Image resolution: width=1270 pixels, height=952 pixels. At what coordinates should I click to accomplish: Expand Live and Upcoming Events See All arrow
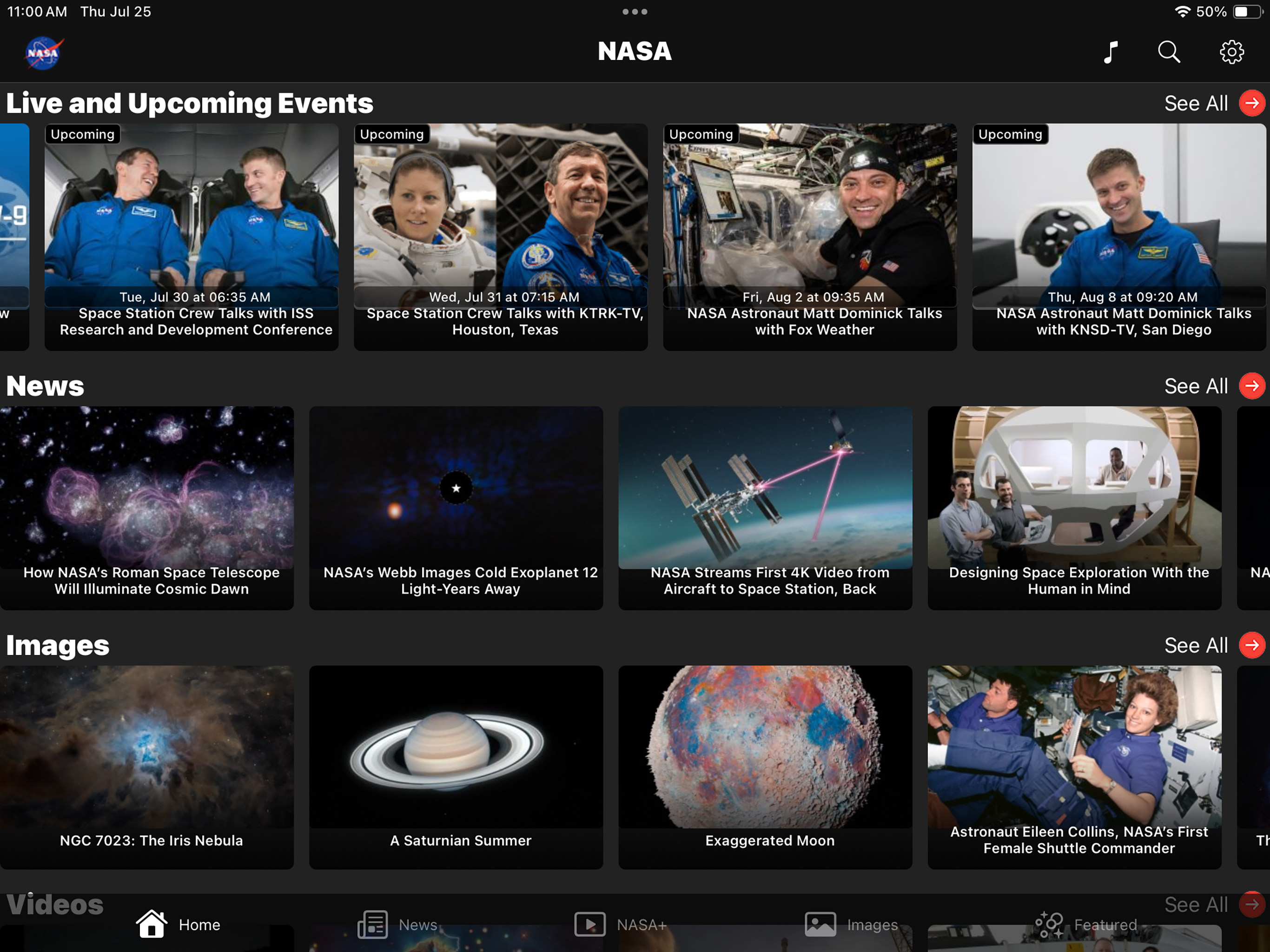point(1251,103)
